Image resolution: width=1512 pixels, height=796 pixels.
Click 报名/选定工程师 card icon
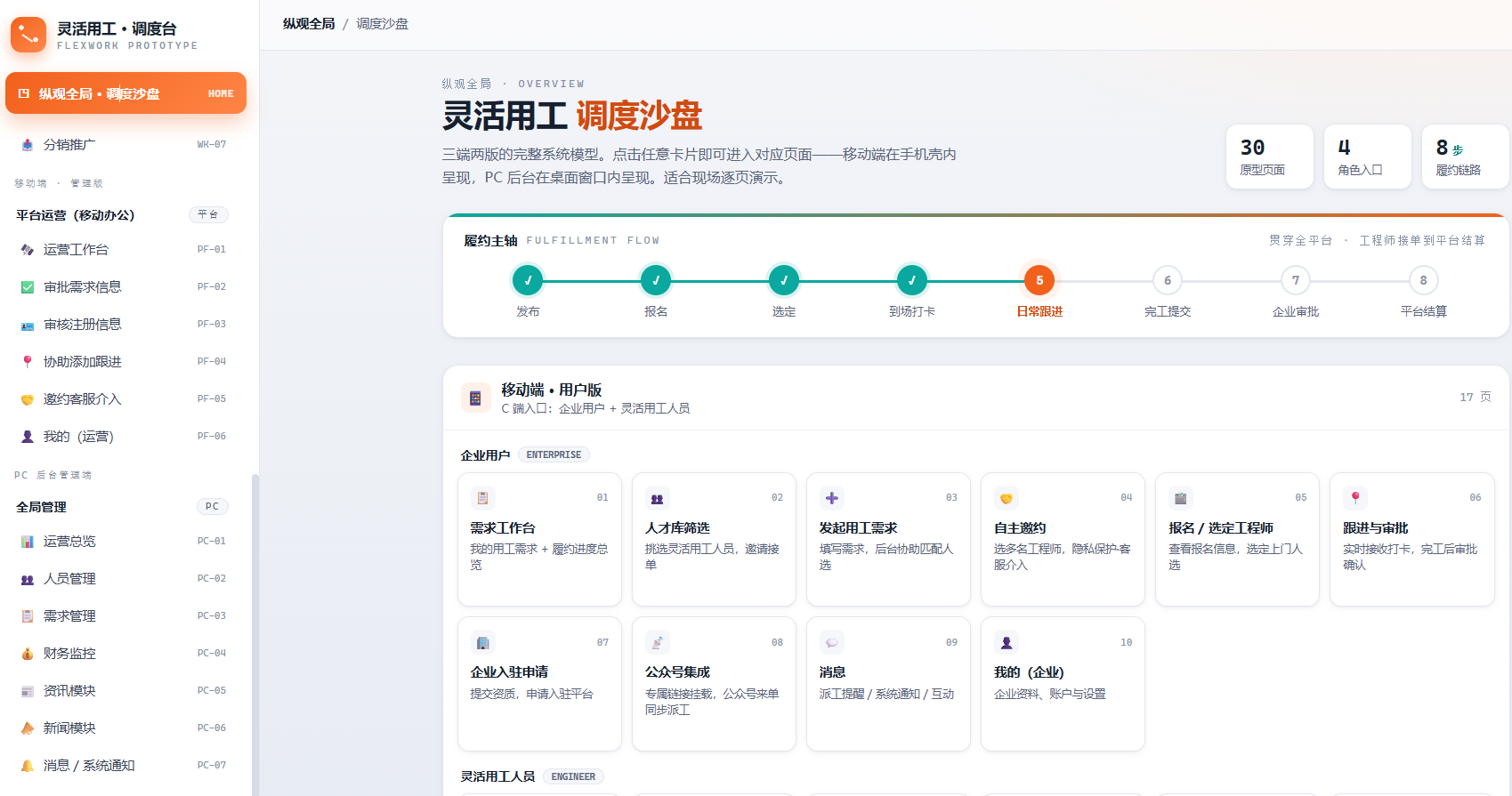pos(1180,498)
